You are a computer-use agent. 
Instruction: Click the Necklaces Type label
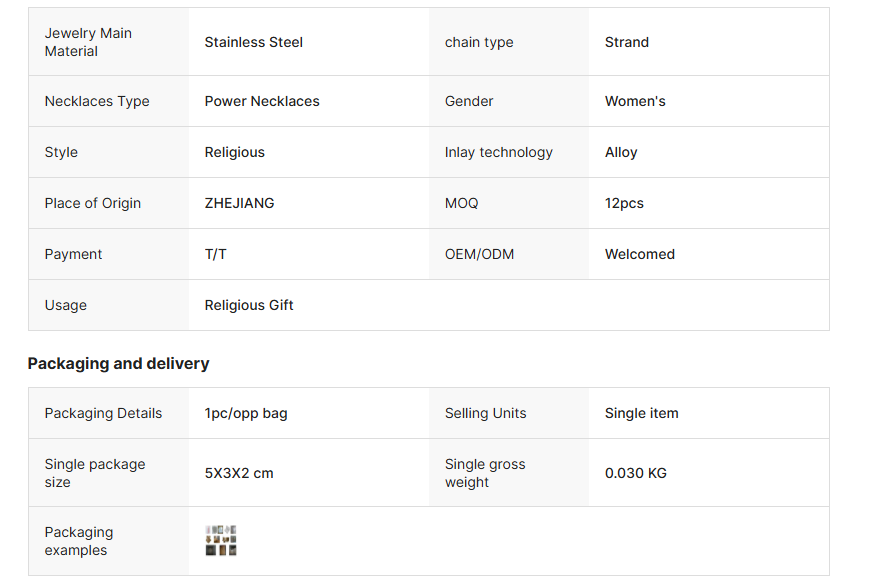[97, 101]
